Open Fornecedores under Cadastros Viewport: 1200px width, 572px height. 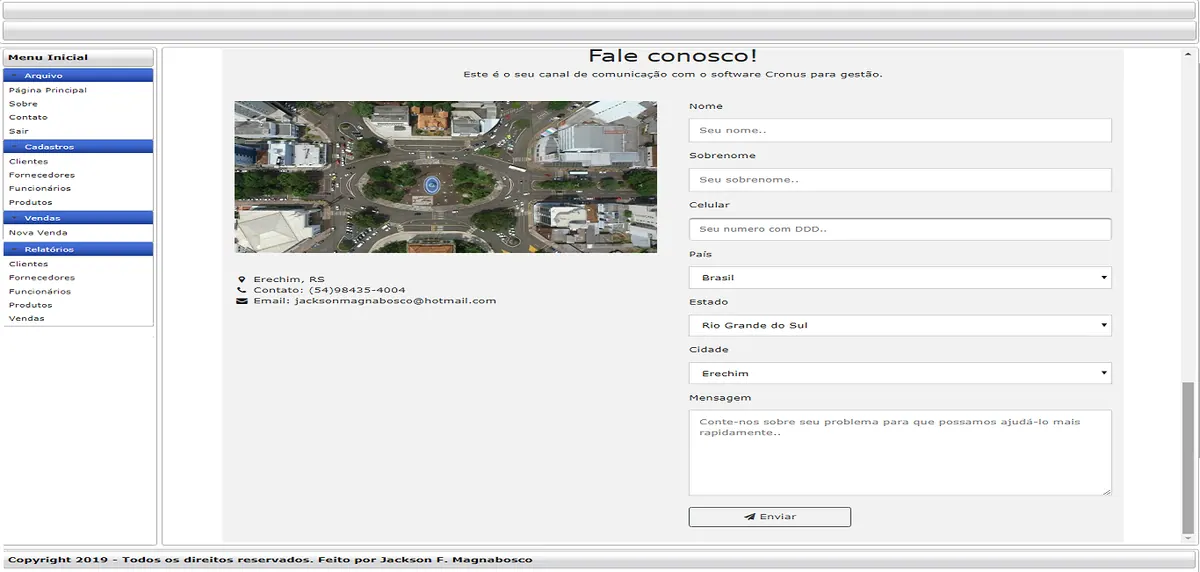coord(41,175)
